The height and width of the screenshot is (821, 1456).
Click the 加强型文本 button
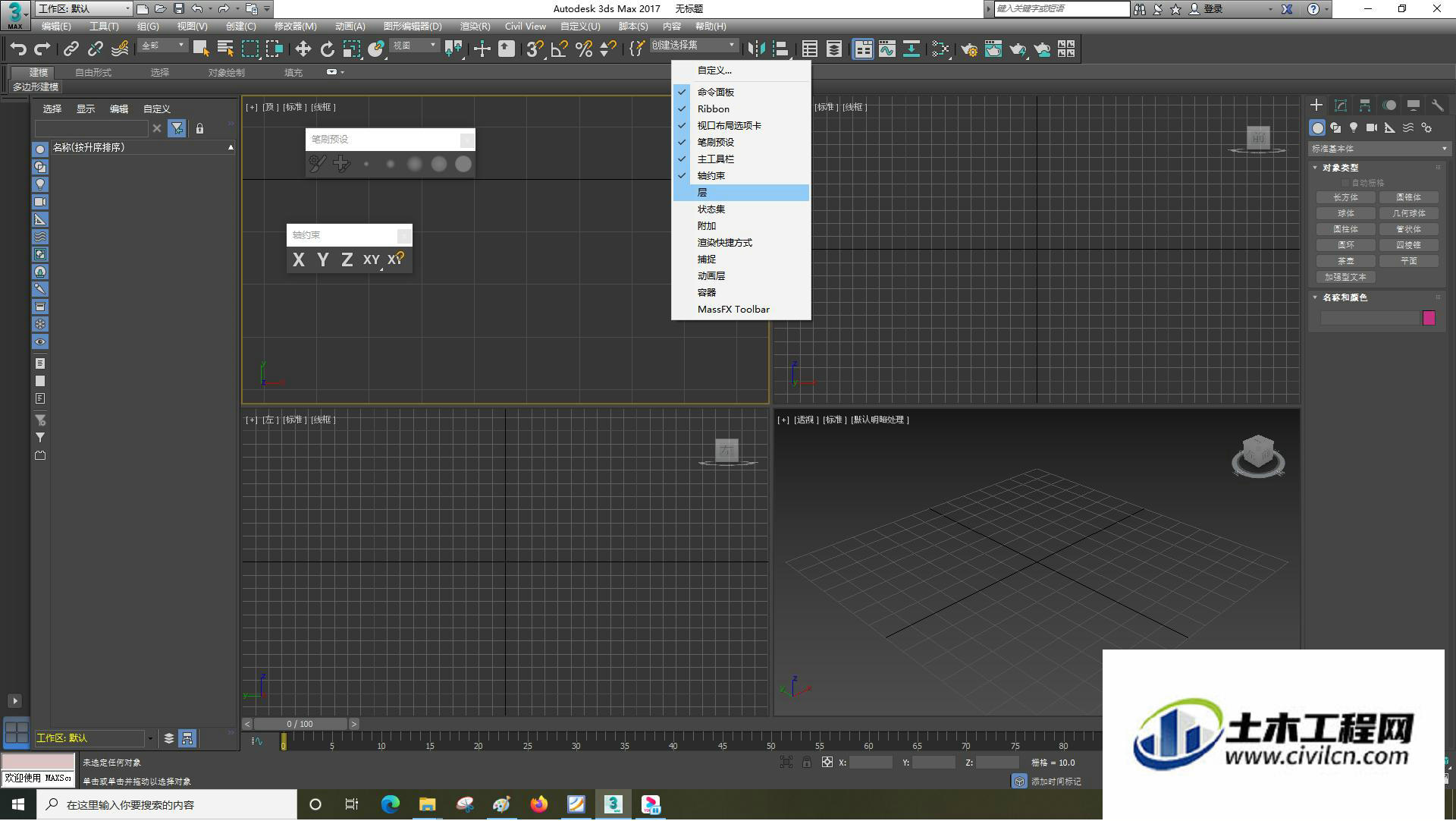coord(1345,278)
